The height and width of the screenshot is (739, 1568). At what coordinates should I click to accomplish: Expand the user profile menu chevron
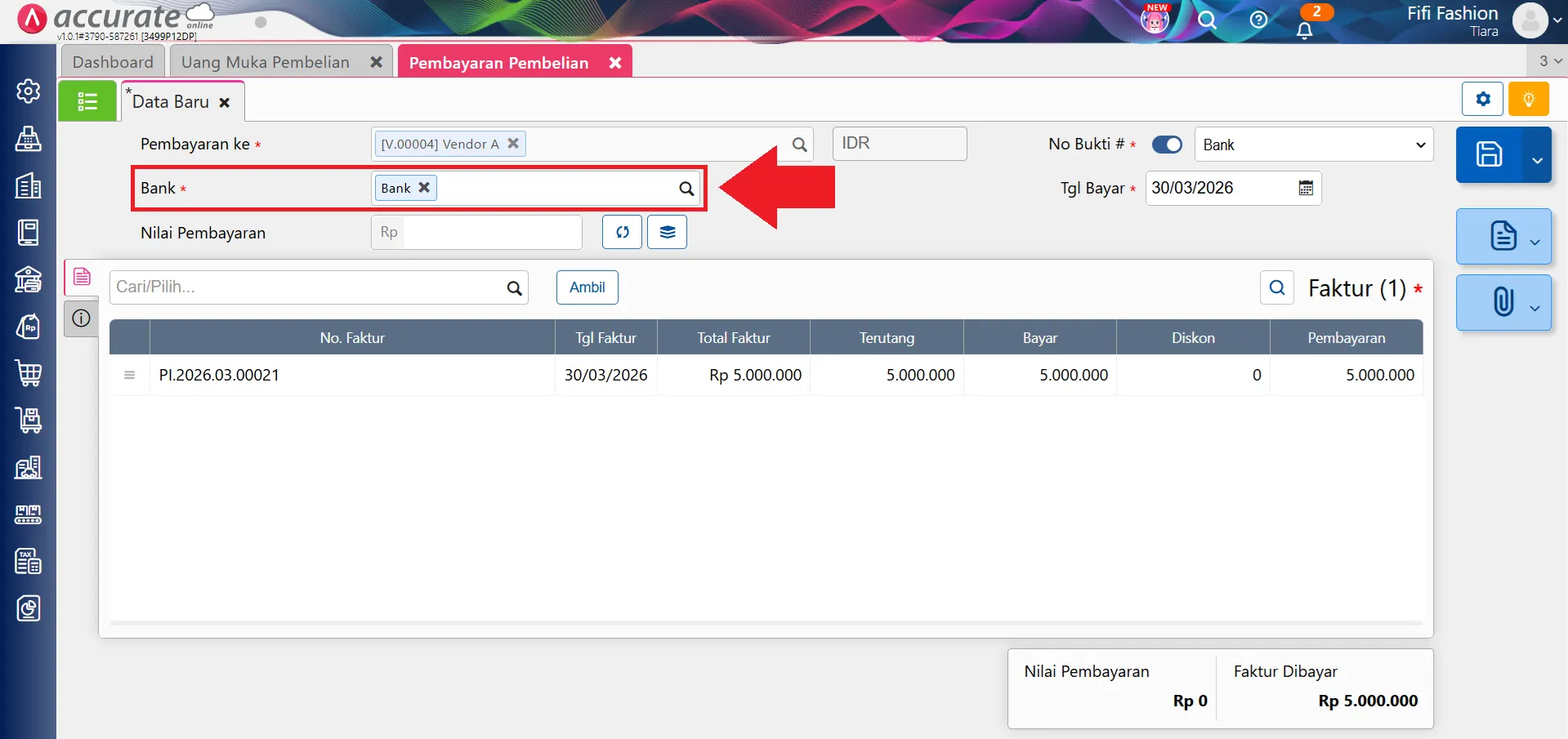(x=1557, y=21)
